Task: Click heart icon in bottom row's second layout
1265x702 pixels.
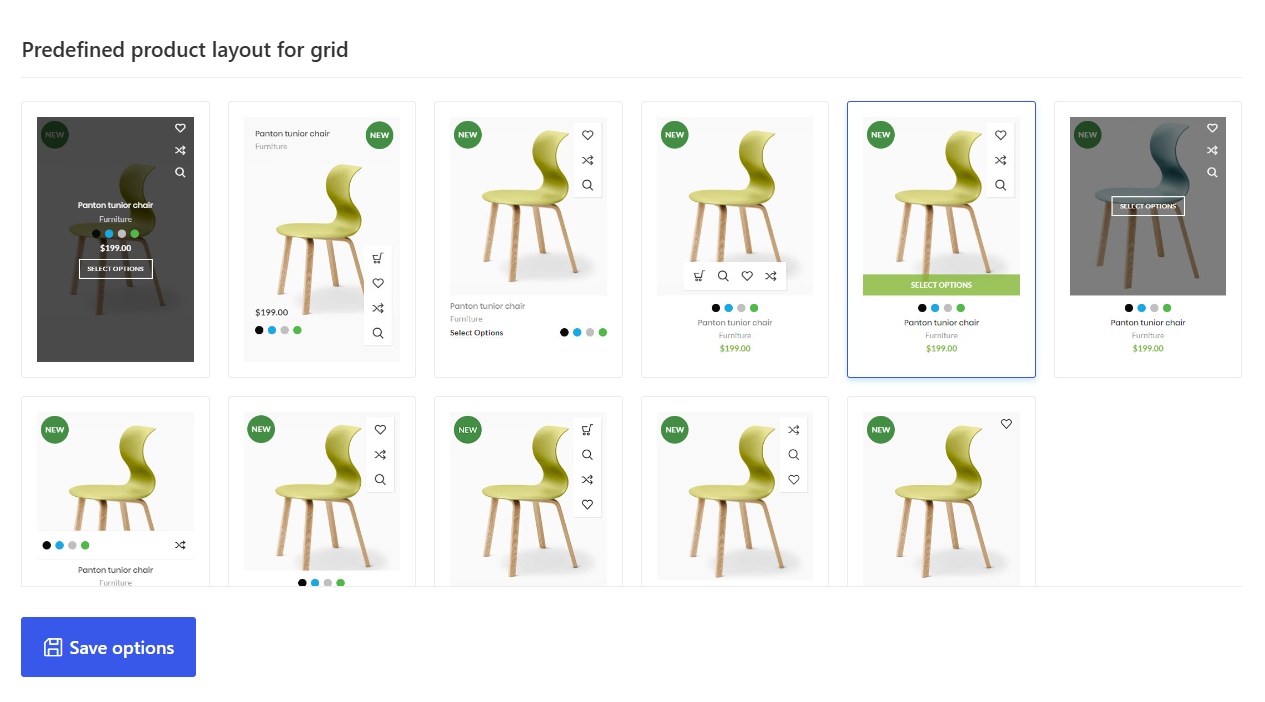Action: 380,430
